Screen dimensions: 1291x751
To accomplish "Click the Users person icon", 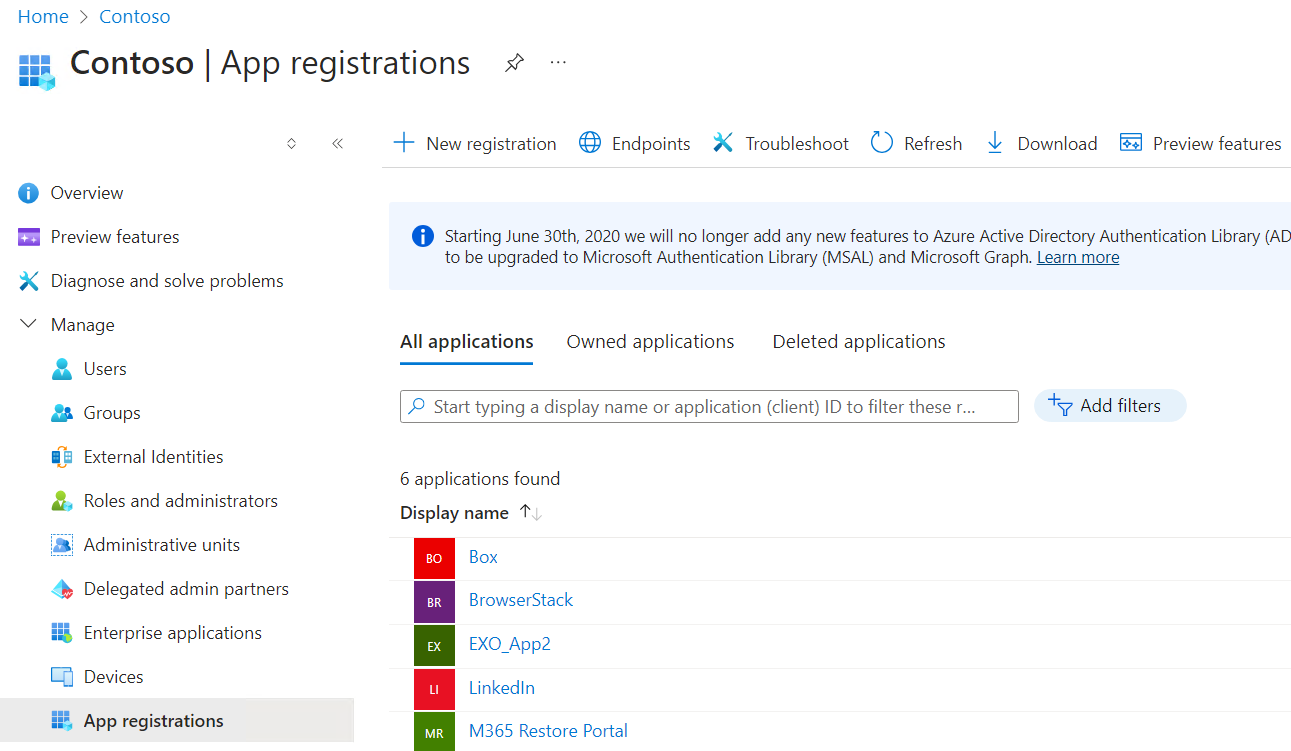I will point(62,369).
